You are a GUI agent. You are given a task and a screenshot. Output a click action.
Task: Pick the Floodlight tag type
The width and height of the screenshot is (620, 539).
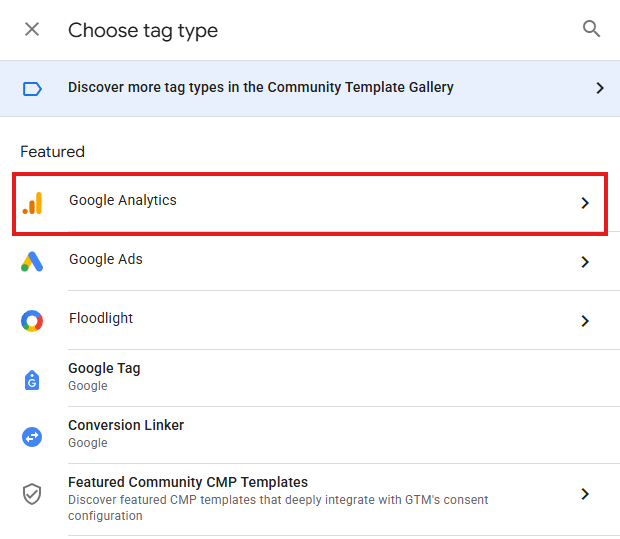101,318
